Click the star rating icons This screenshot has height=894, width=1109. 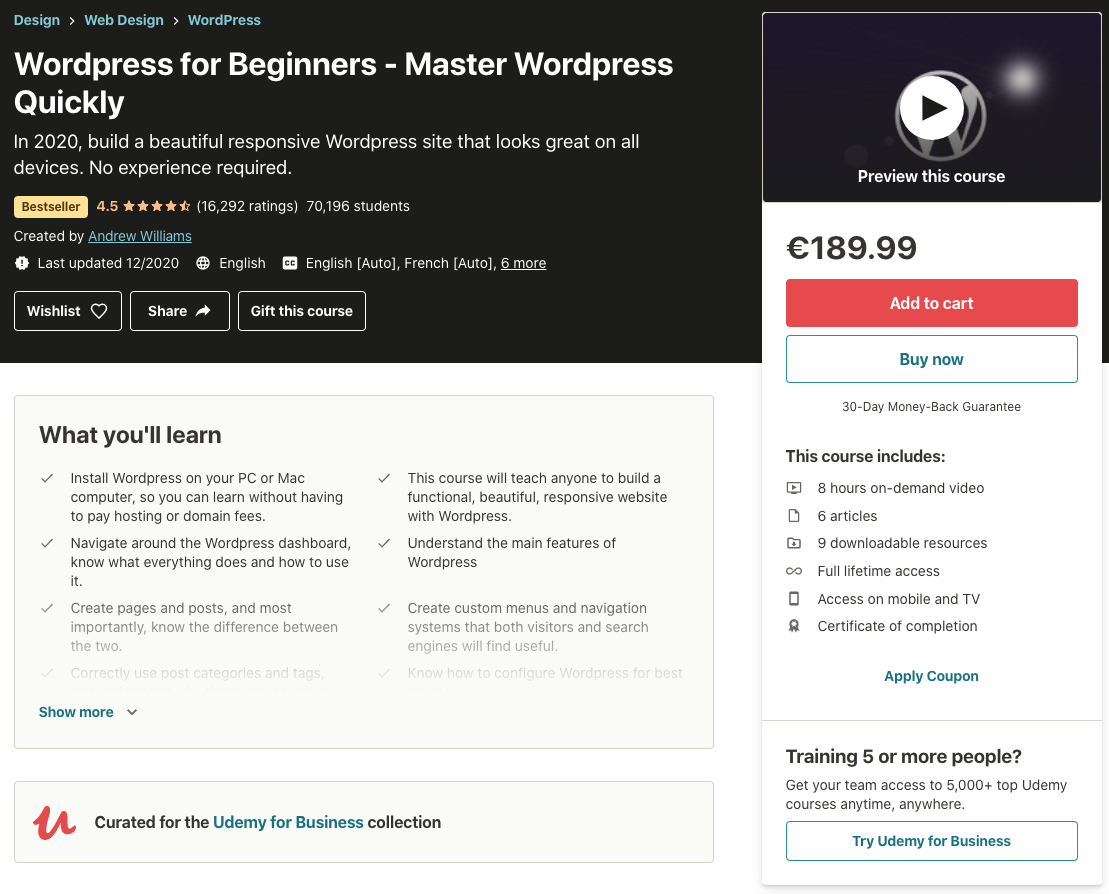click(156, 207)
